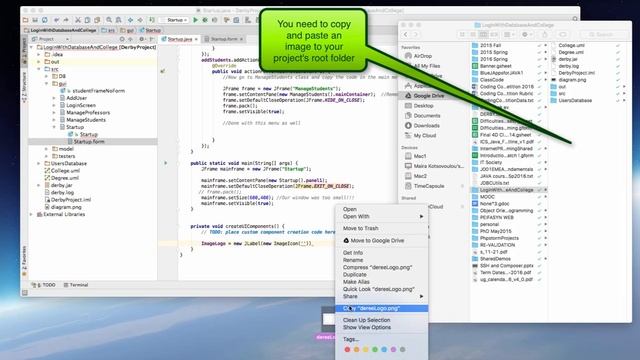The height and width of the screenshot is (360, 640).
Task: Click the Copy icon in IntelliJ toolbar
Action: pos(87,20)
